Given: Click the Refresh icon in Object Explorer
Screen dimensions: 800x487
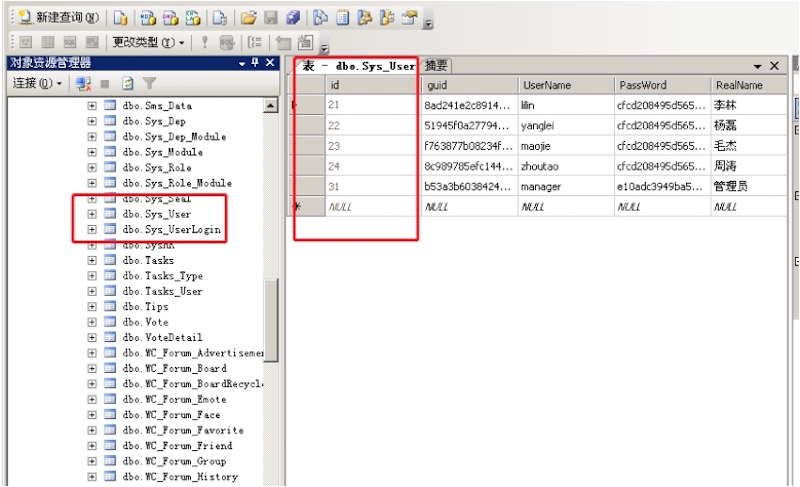Looking at the screenshot, I should coord(128,84).
